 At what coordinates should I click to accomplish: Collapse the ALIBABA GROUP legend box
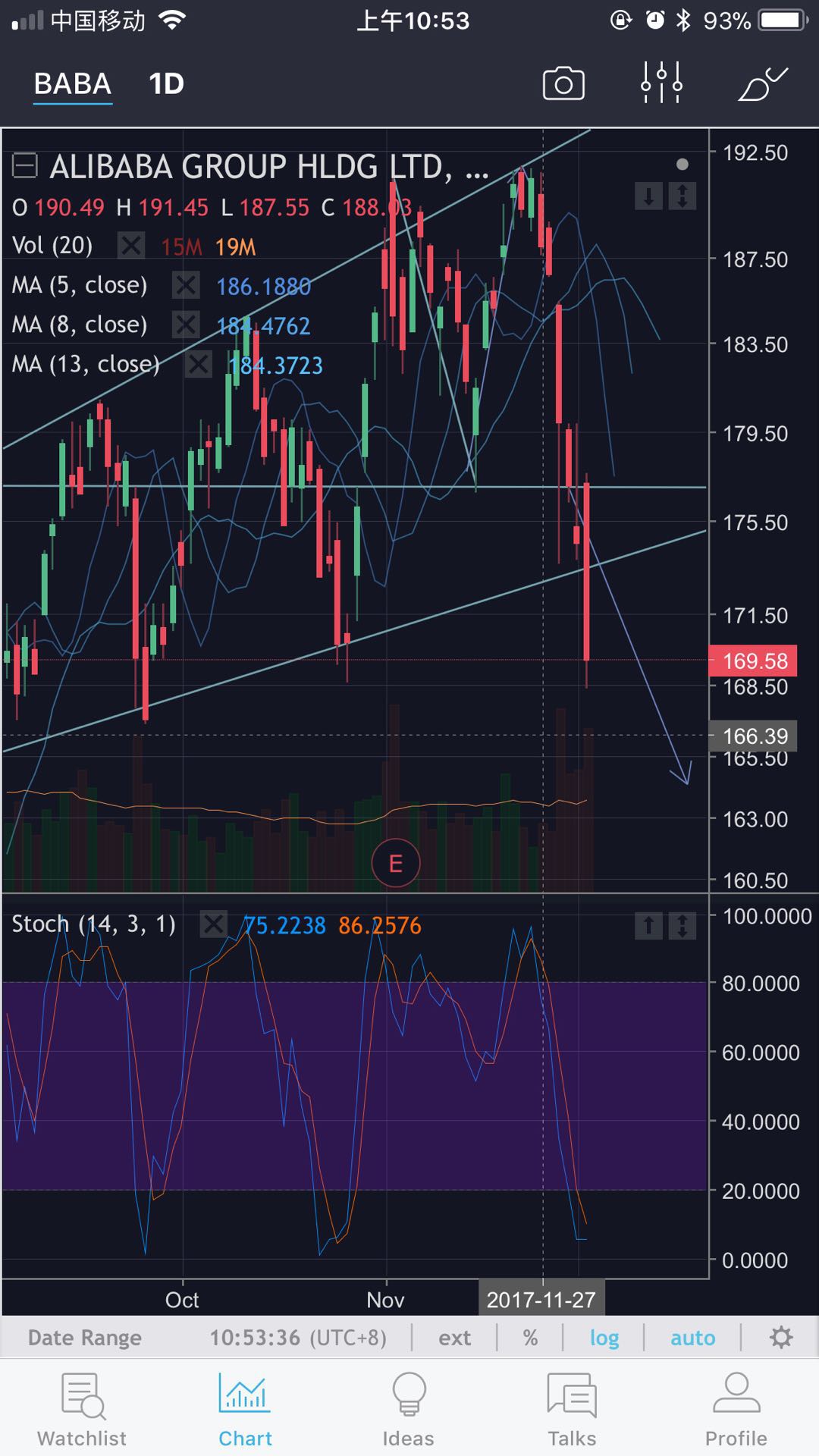25,166
